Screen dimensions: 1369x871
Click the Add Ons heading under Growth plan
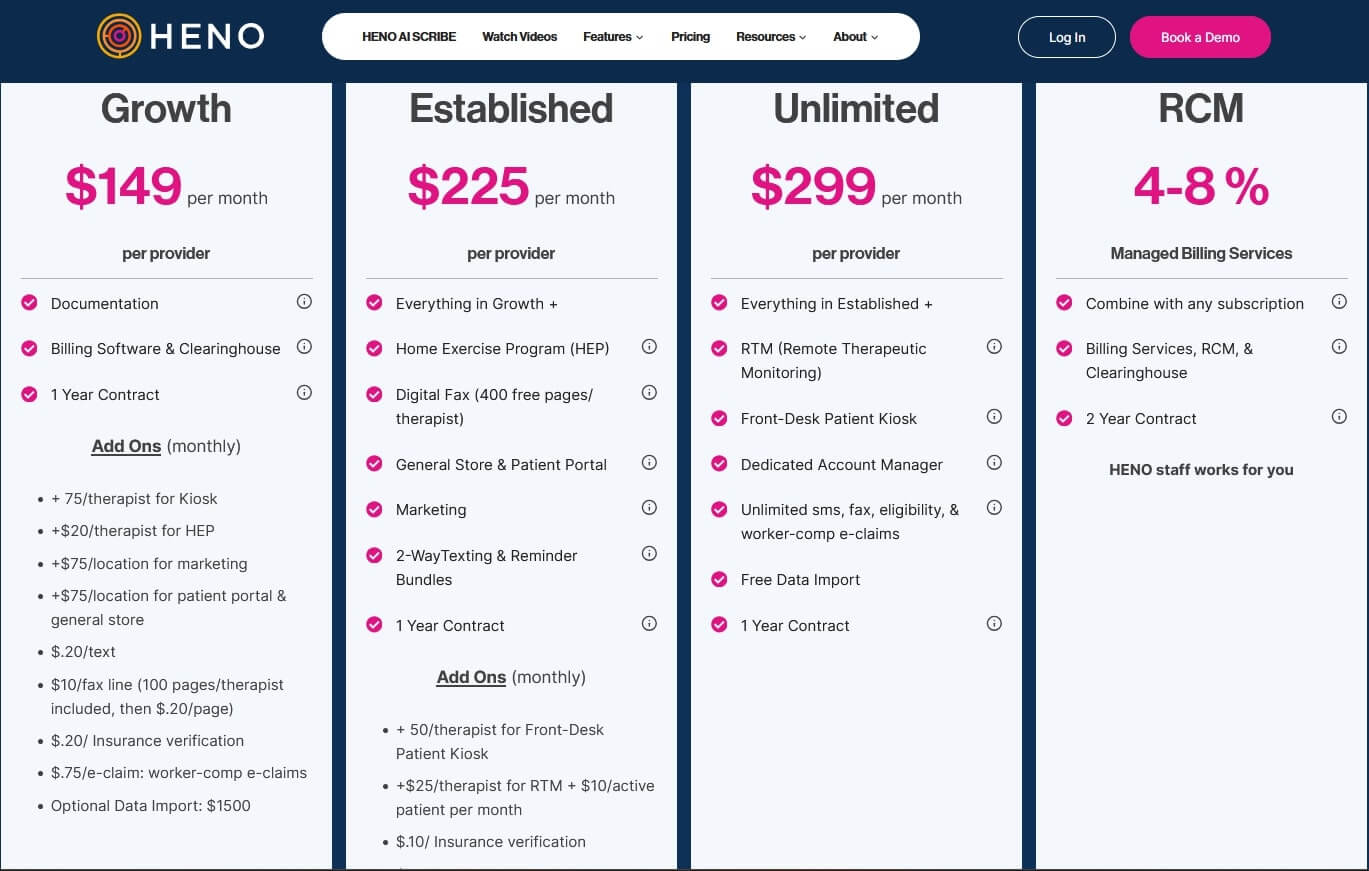coord(126,446)
